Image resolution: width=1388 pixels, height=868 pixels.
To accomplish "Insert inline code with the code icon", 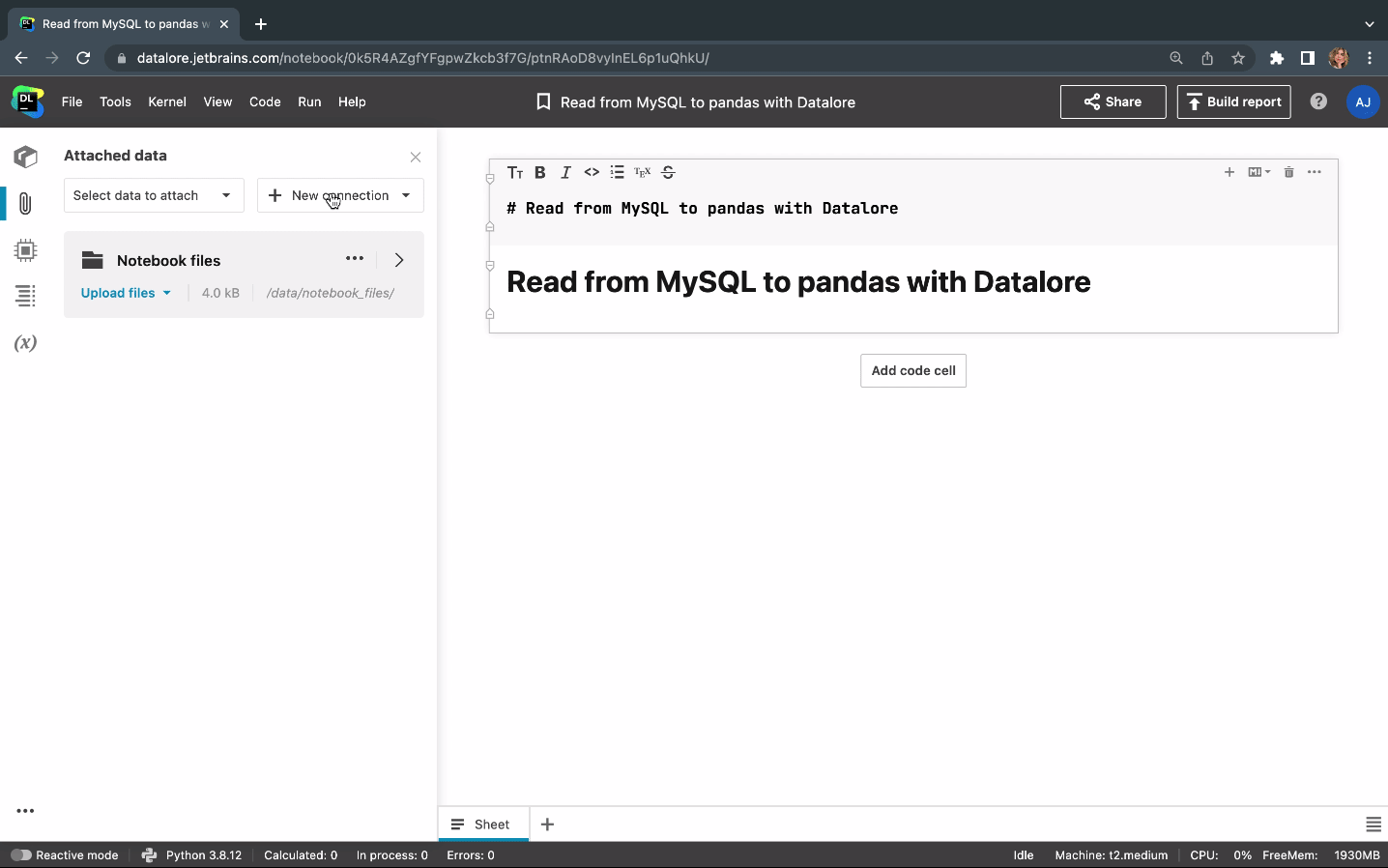I will [x=592, y=172].
